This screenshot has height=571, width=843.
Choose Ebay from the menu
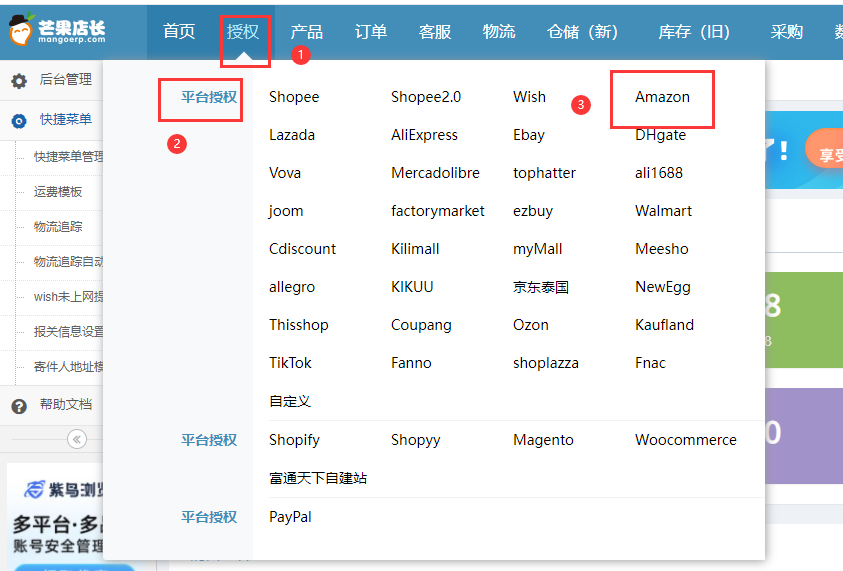click(529, 135)
